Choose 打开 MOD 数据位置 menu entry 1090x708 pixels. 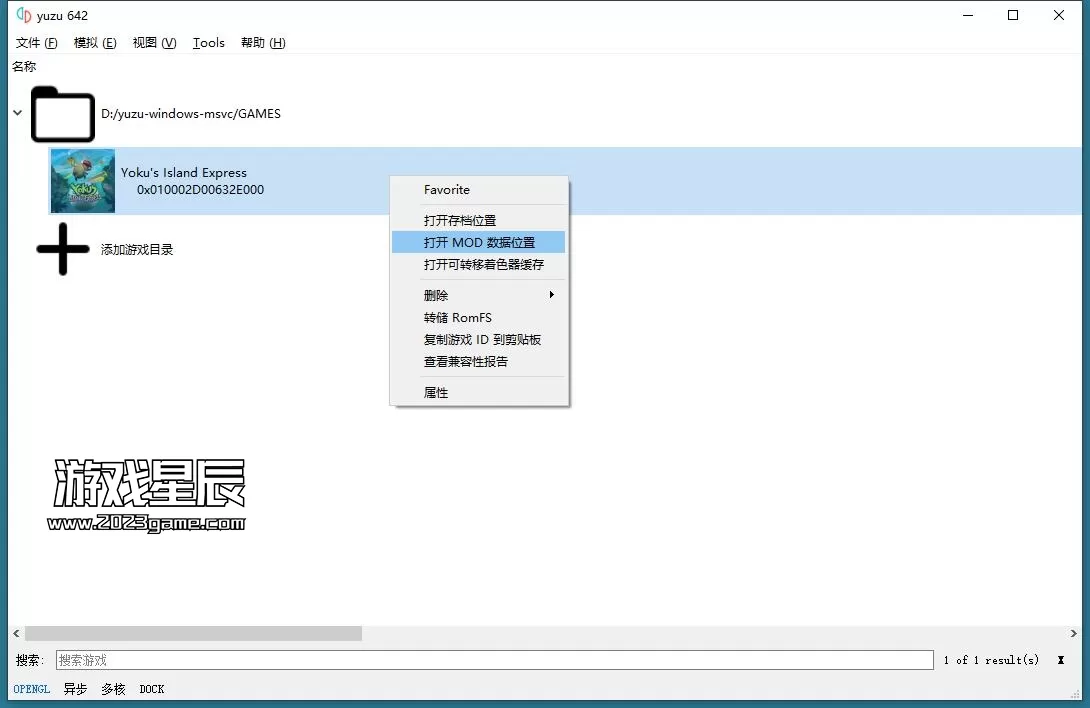tap(479, 242)
